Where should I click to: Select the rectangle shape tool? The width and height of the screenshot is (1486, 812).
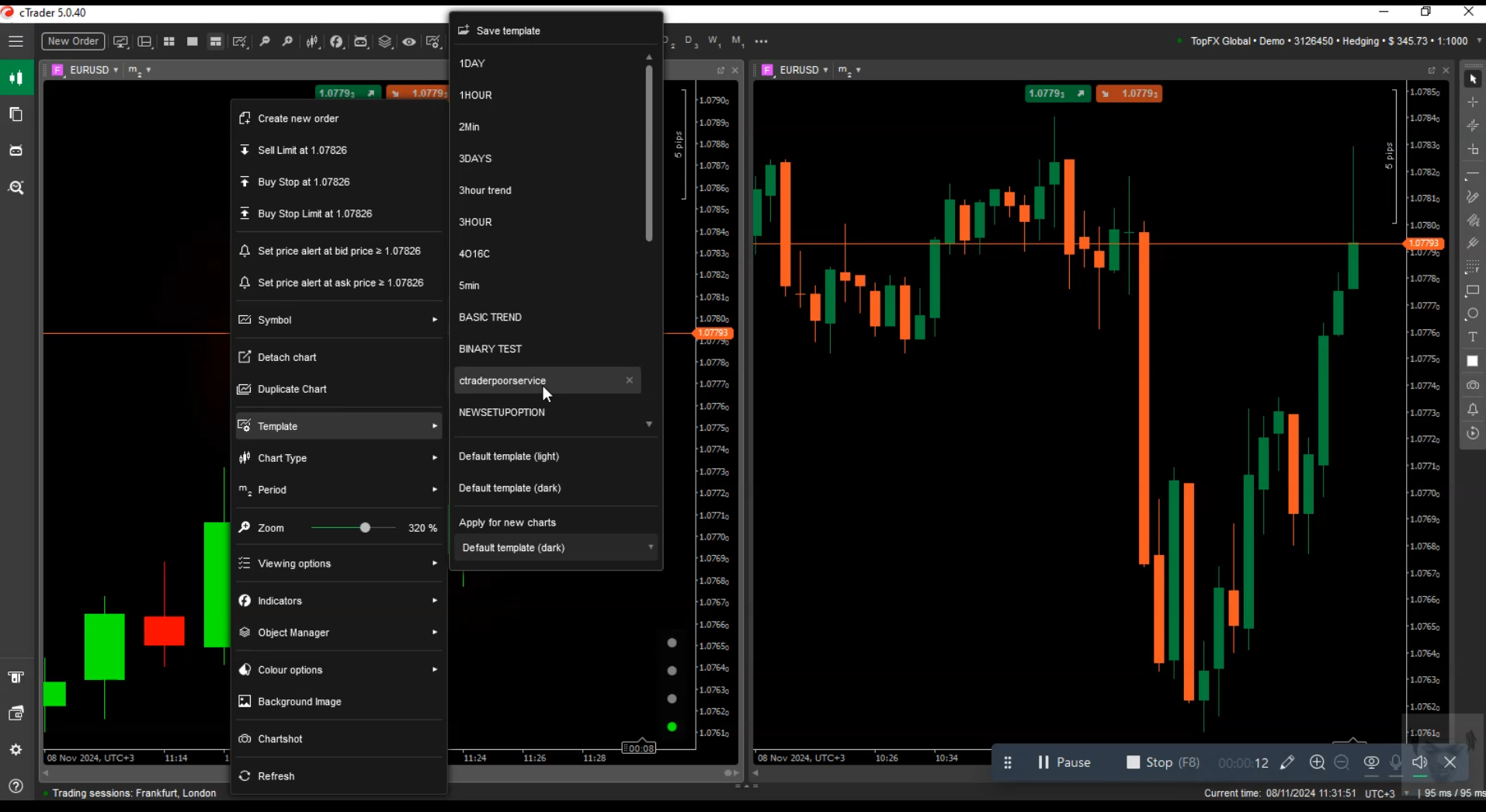(1473, 291)
